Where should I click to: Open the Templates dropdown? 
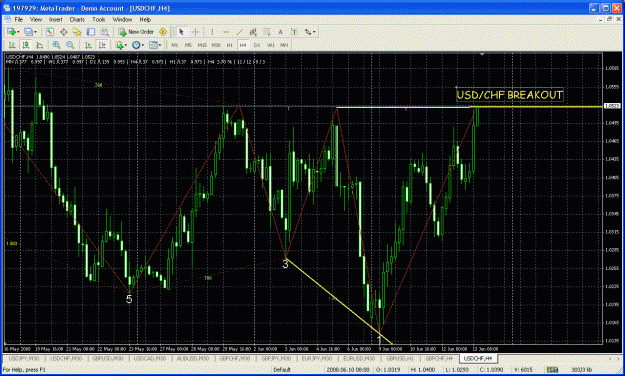point(154,45)
